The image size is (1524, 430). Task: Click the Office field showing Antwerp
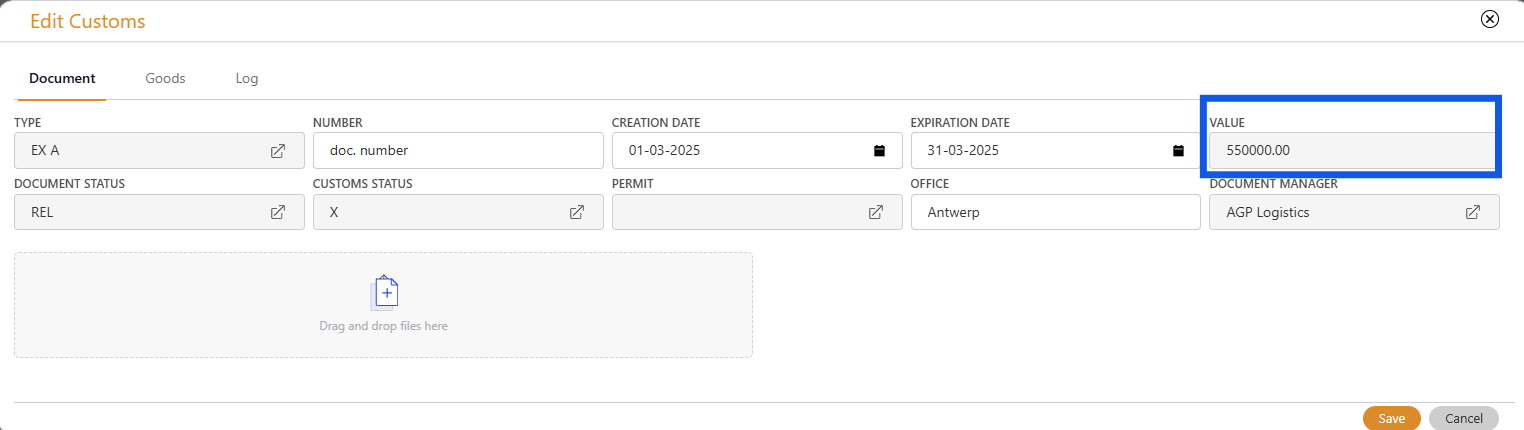1055,212
